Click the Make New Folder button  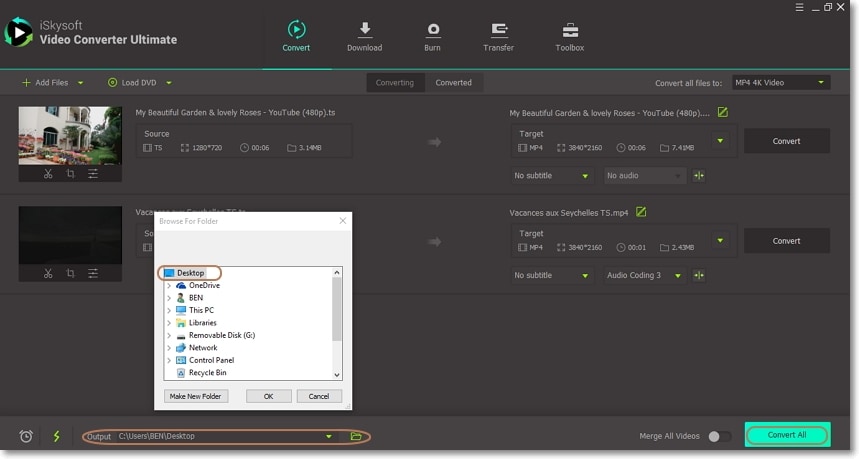(196, 396)
